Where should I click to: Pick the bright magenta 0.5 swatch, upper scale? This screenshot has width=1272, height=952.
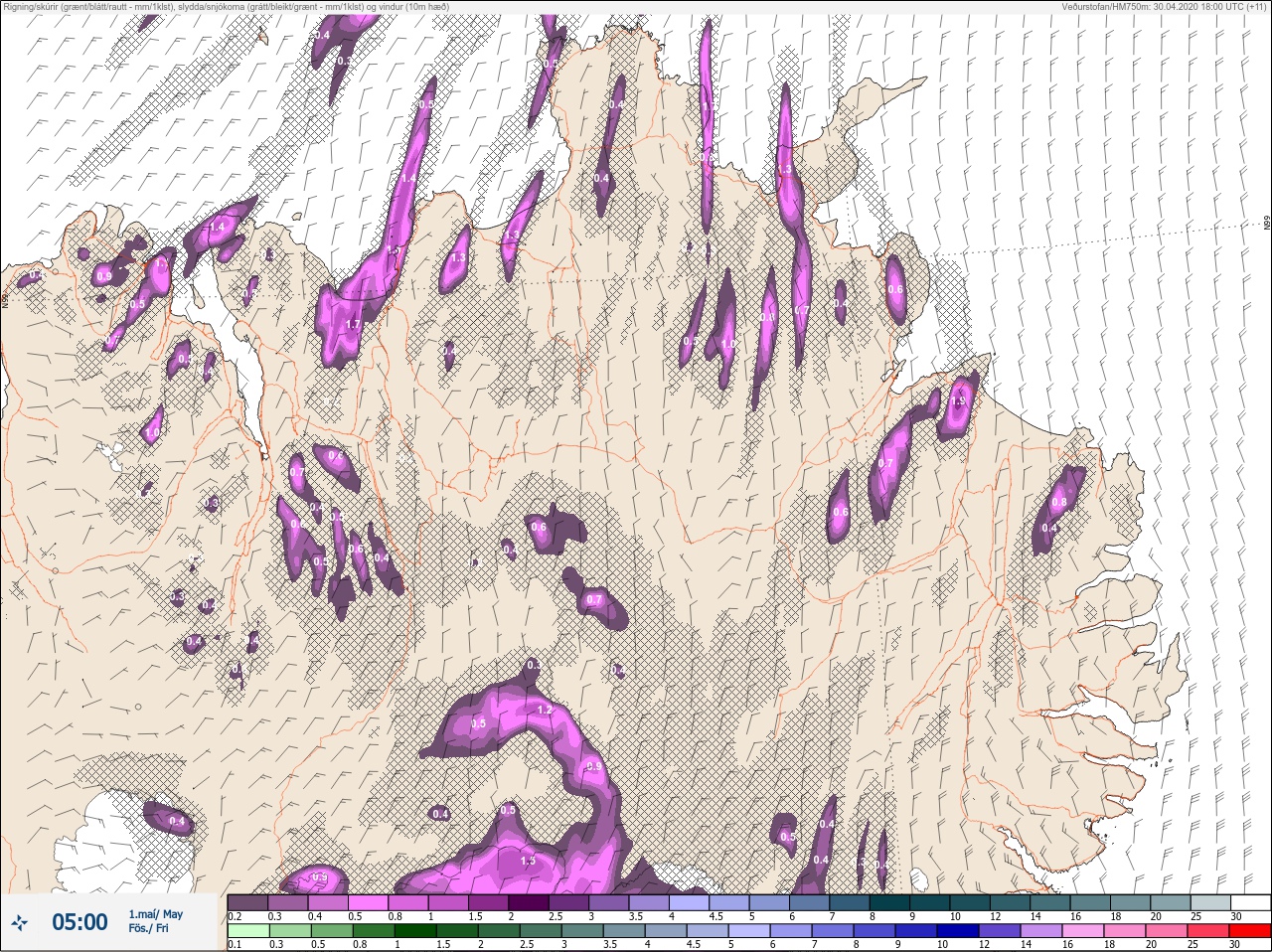tap(369, 901)
